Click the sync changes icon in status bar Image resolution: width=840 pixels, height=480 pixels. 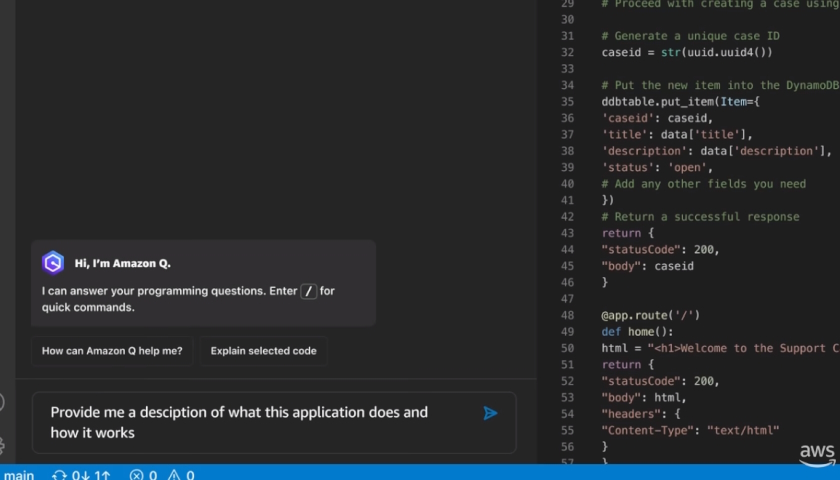(x=59, y=475)
